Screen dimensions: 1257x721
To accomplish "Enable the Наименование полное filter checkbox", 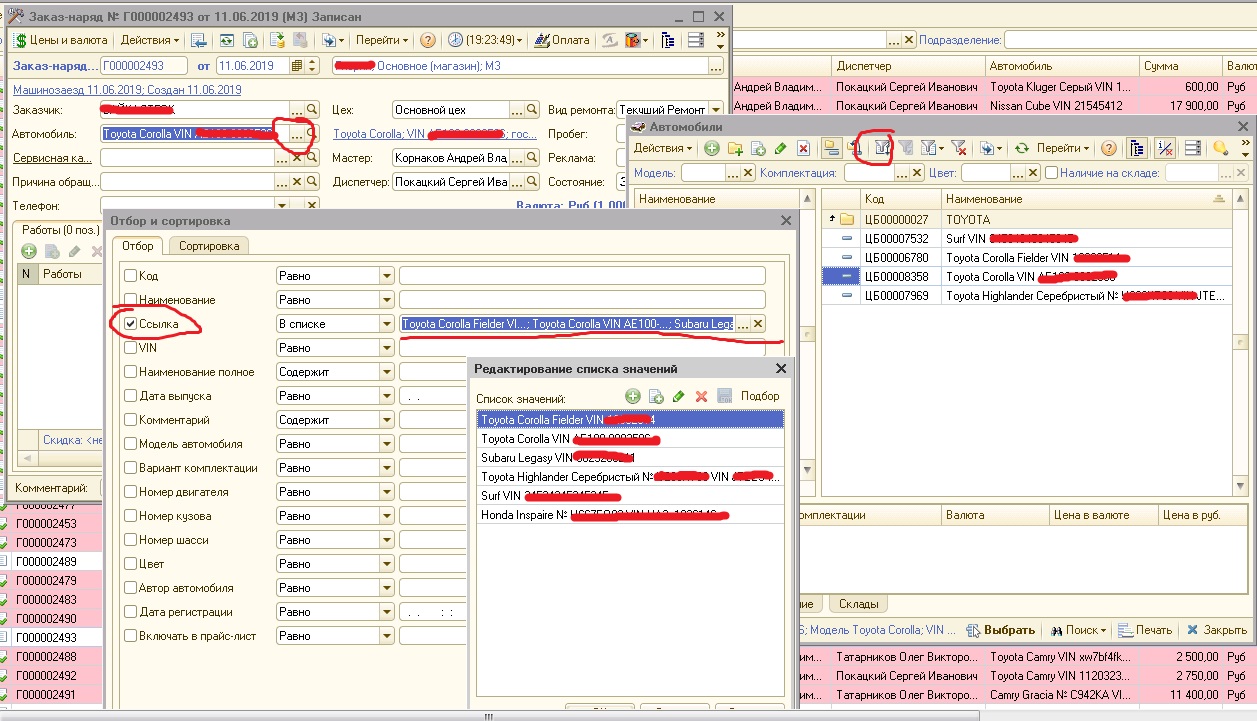I will tap(130, 372).
